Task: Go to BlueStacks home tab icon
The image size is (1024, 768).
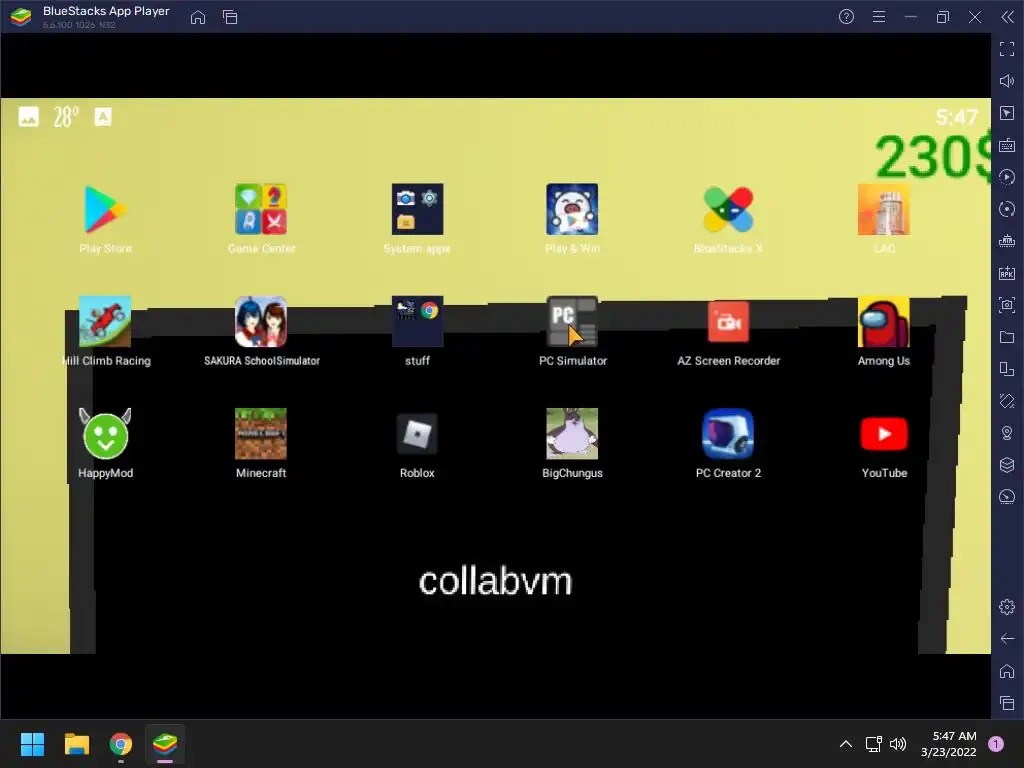Action: point(198,17)
